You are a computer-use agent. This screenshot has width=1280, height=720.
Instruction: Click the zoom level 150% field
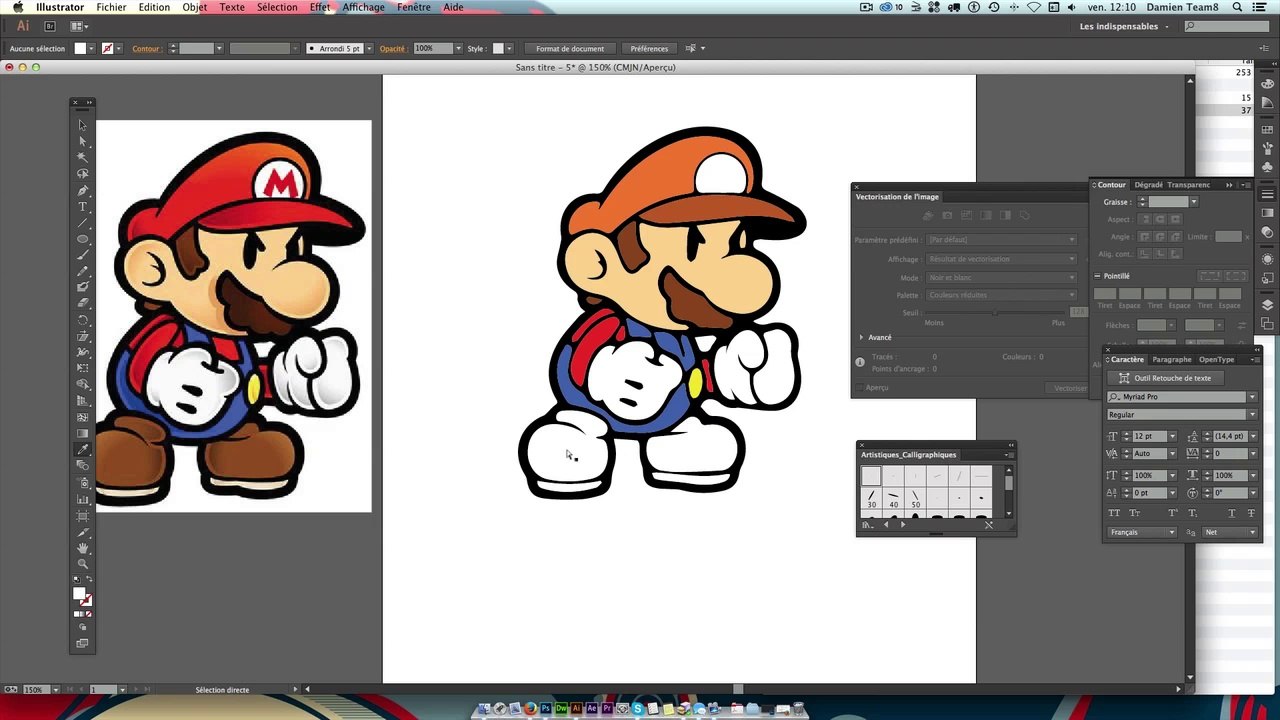(x=34, y=690)
